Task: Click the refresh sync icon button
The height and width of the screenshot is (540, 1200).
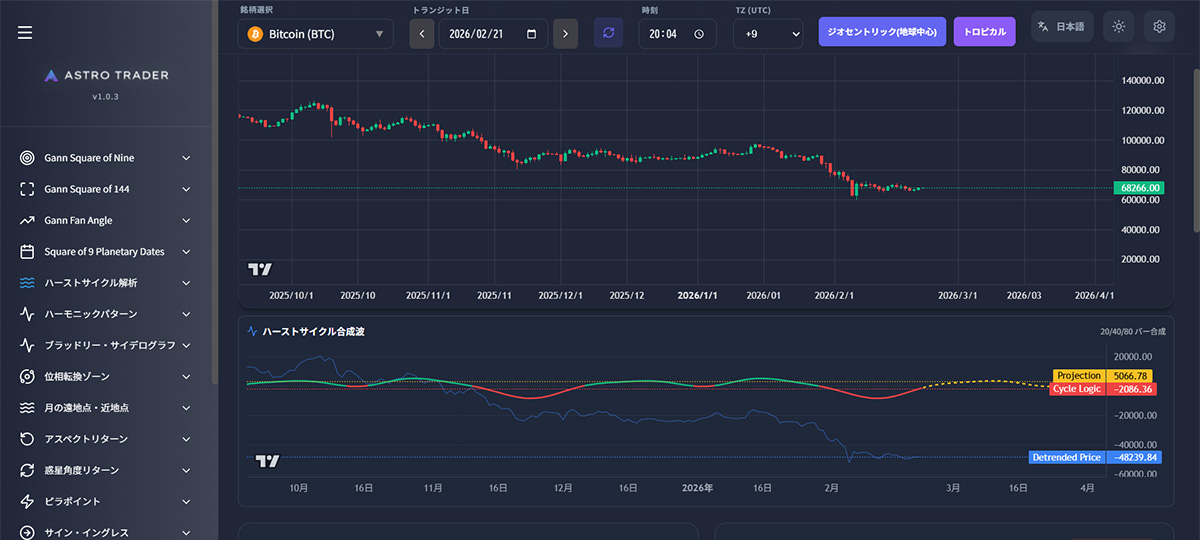Action: 608,33
